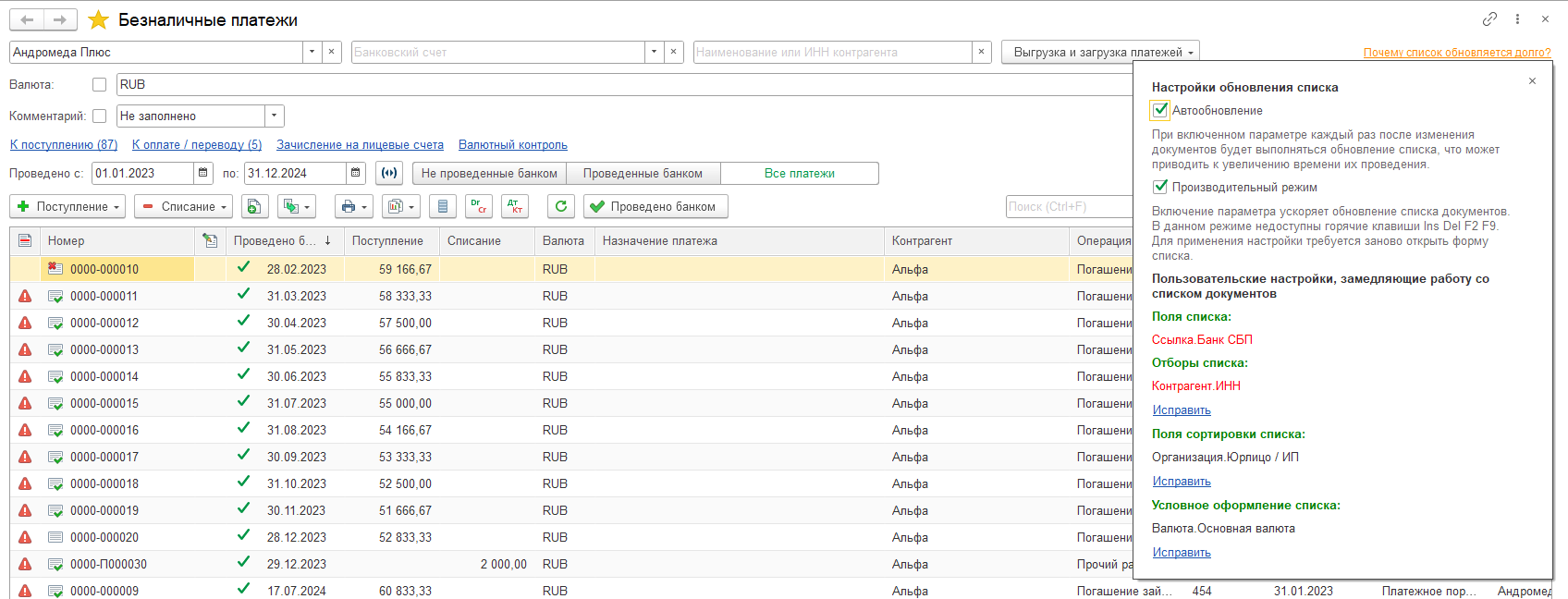Image resolution: width=1568 pixels, height=599 pixels.
Task: Click the Дт/Кт postings icon
Action: click(514, 207)
